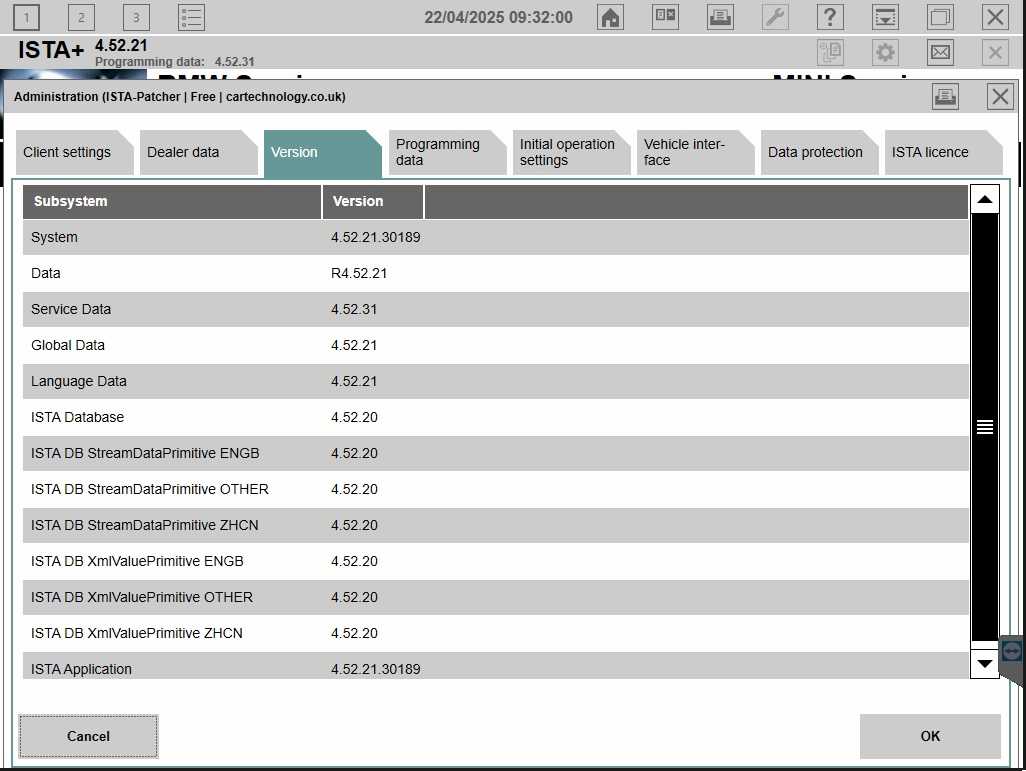Select the ISTA Database row
1026x771 pixels.
click(495, 418)
